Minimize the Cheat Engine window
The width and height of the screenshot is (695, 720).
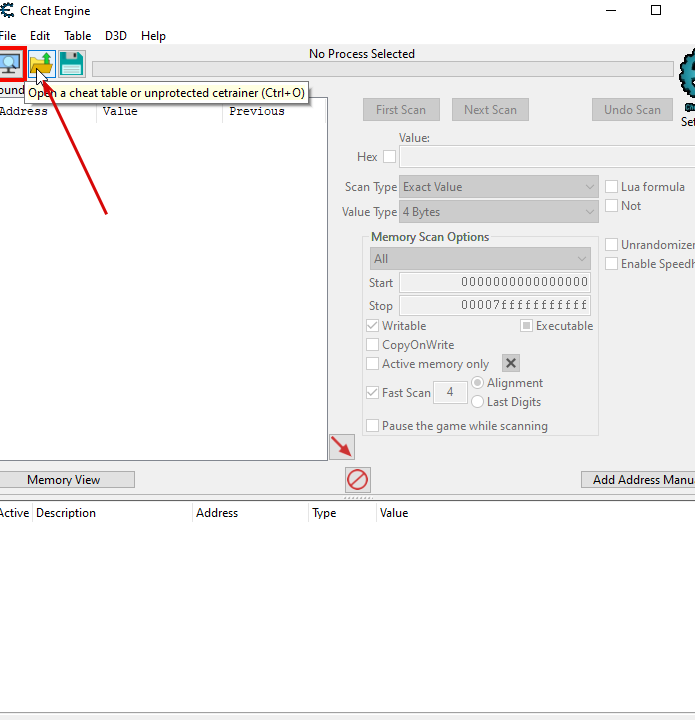point(611,10)
